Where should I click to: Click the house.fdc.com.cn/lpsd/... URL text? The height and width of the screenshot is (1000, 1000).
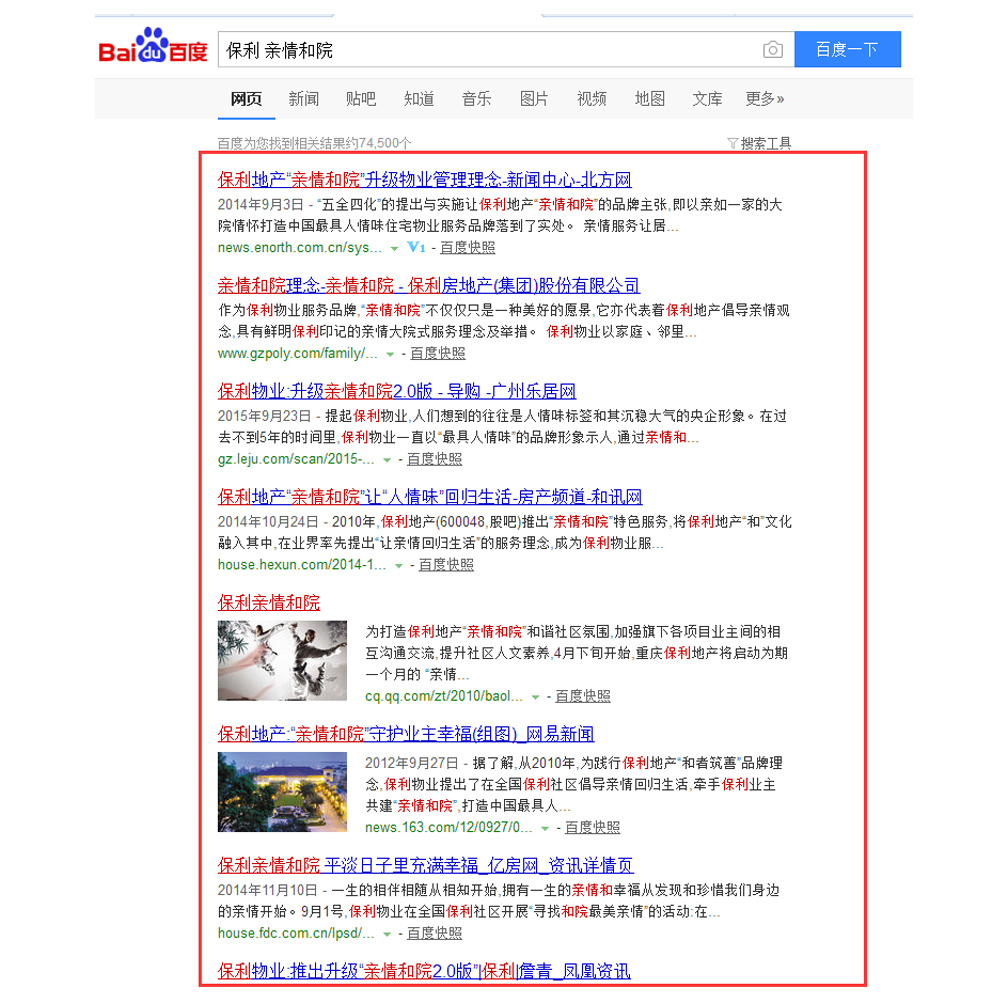tap(296, 934)
